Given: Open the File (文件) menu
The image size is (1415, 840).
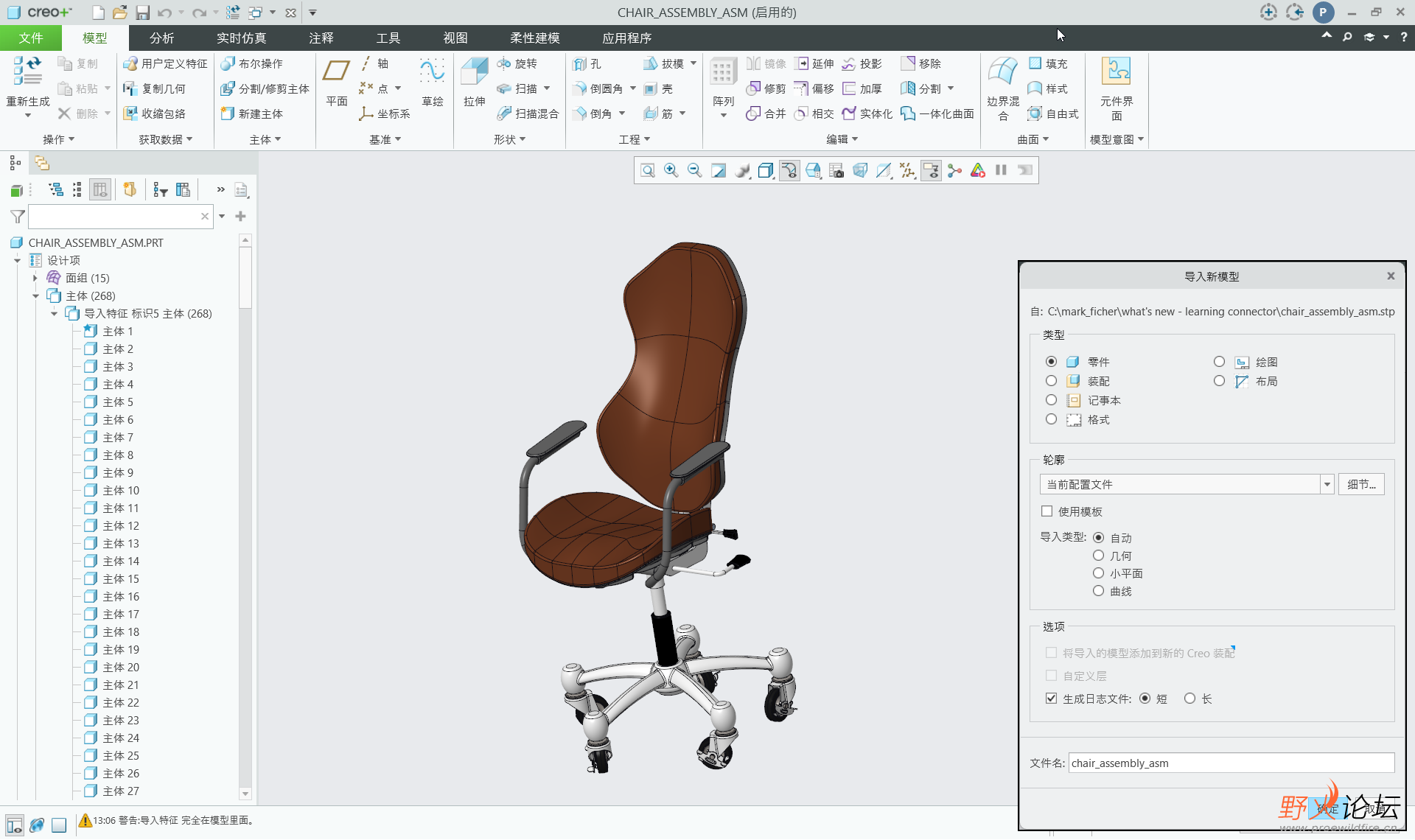Looking at the screenshot, I should [x=30, y=38].
